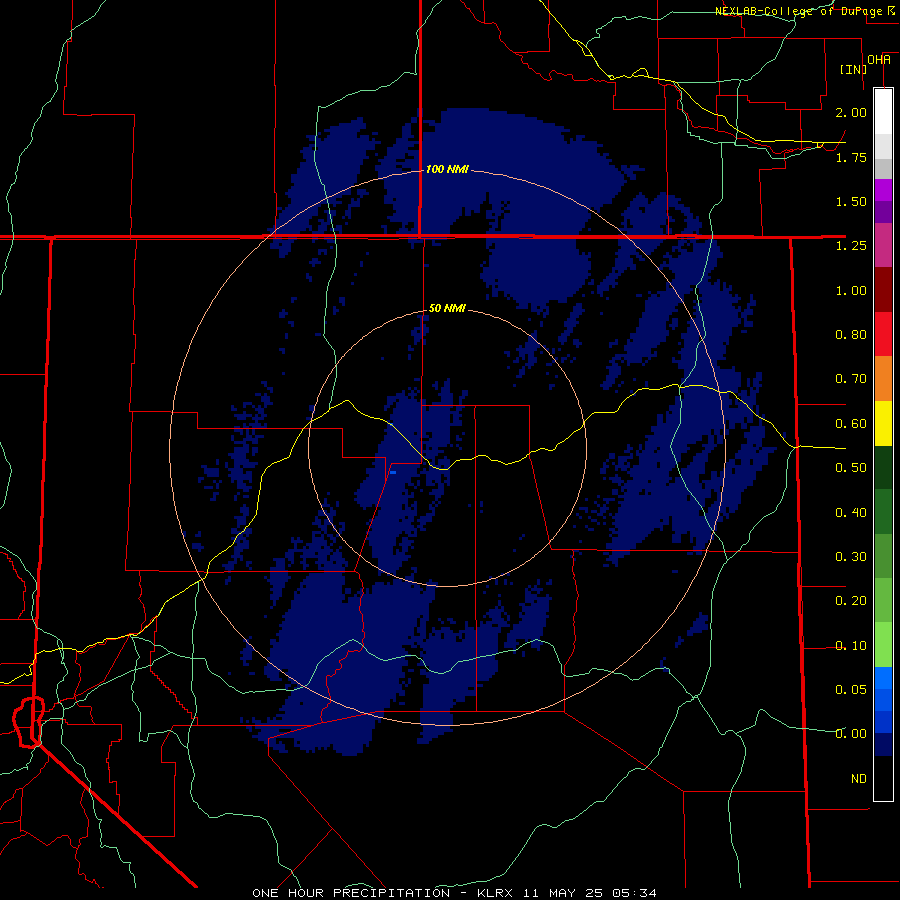Select the green 0.30 legend swatch
Viewport: 900px width, 900px height.
[x=883, y=556]
